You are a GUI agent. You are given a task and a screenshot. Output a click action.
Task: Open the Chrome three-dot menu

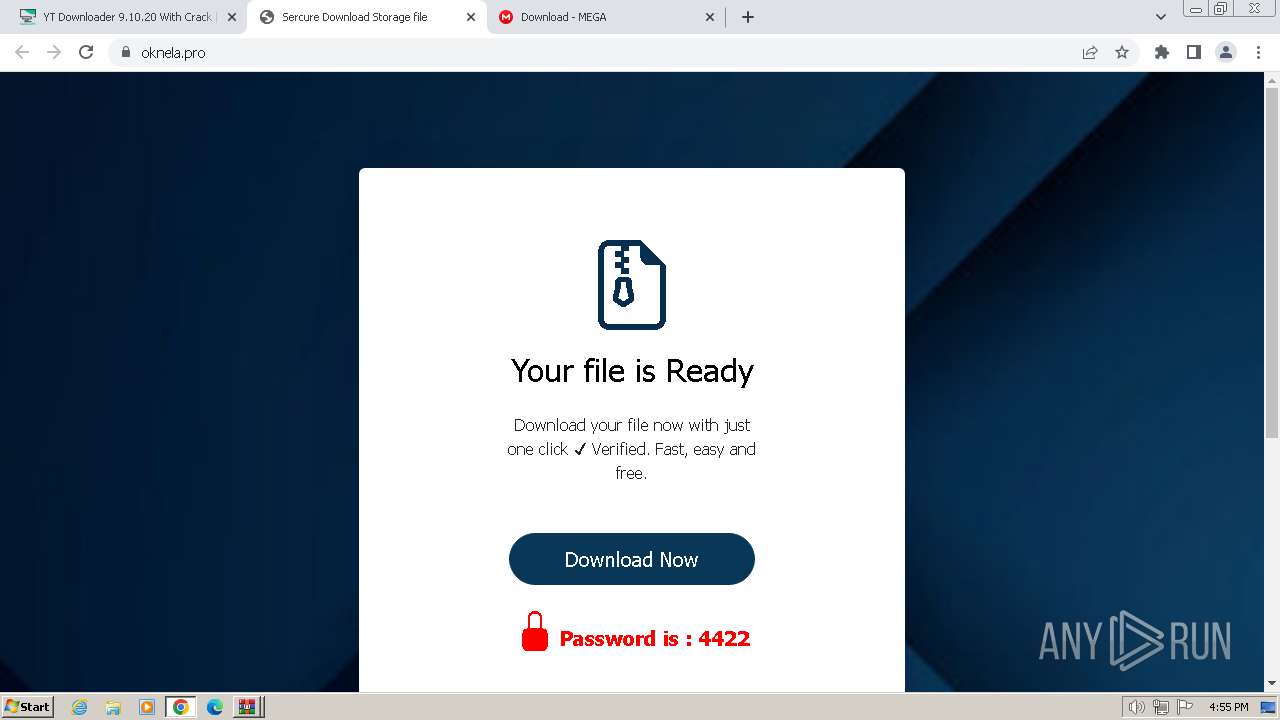point(1259,52)
